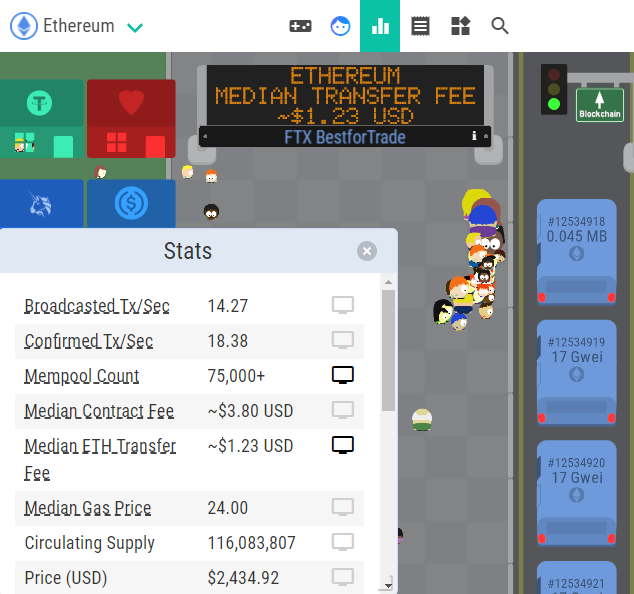Image resolution: width=634 pixels, height=594 pixels.
Task: Open Broadcasted Tx/Sec stat description
Action: click(x=97, y=306)
